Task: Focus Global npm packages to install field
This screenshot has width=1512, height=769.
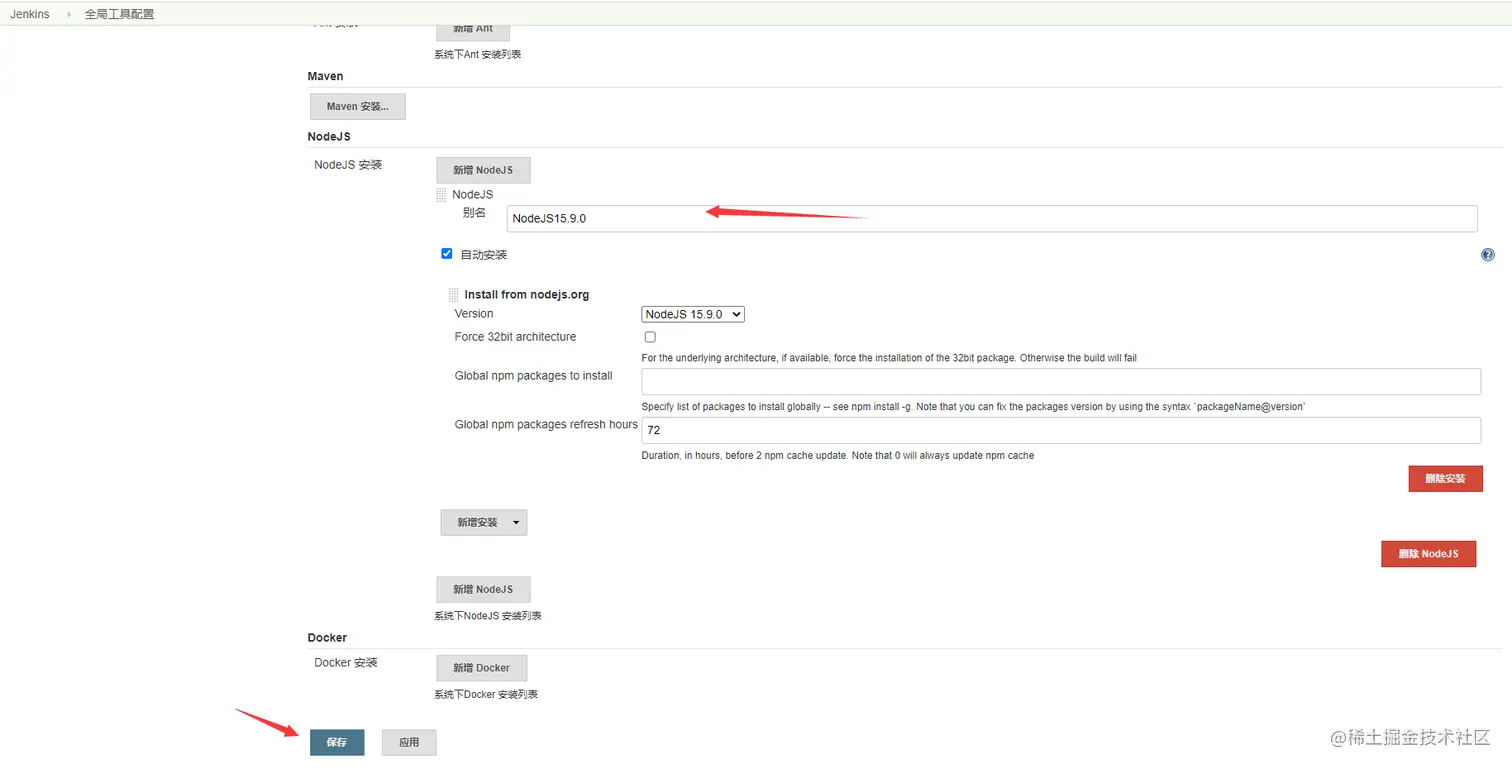Action: (x=1061, y=381)
